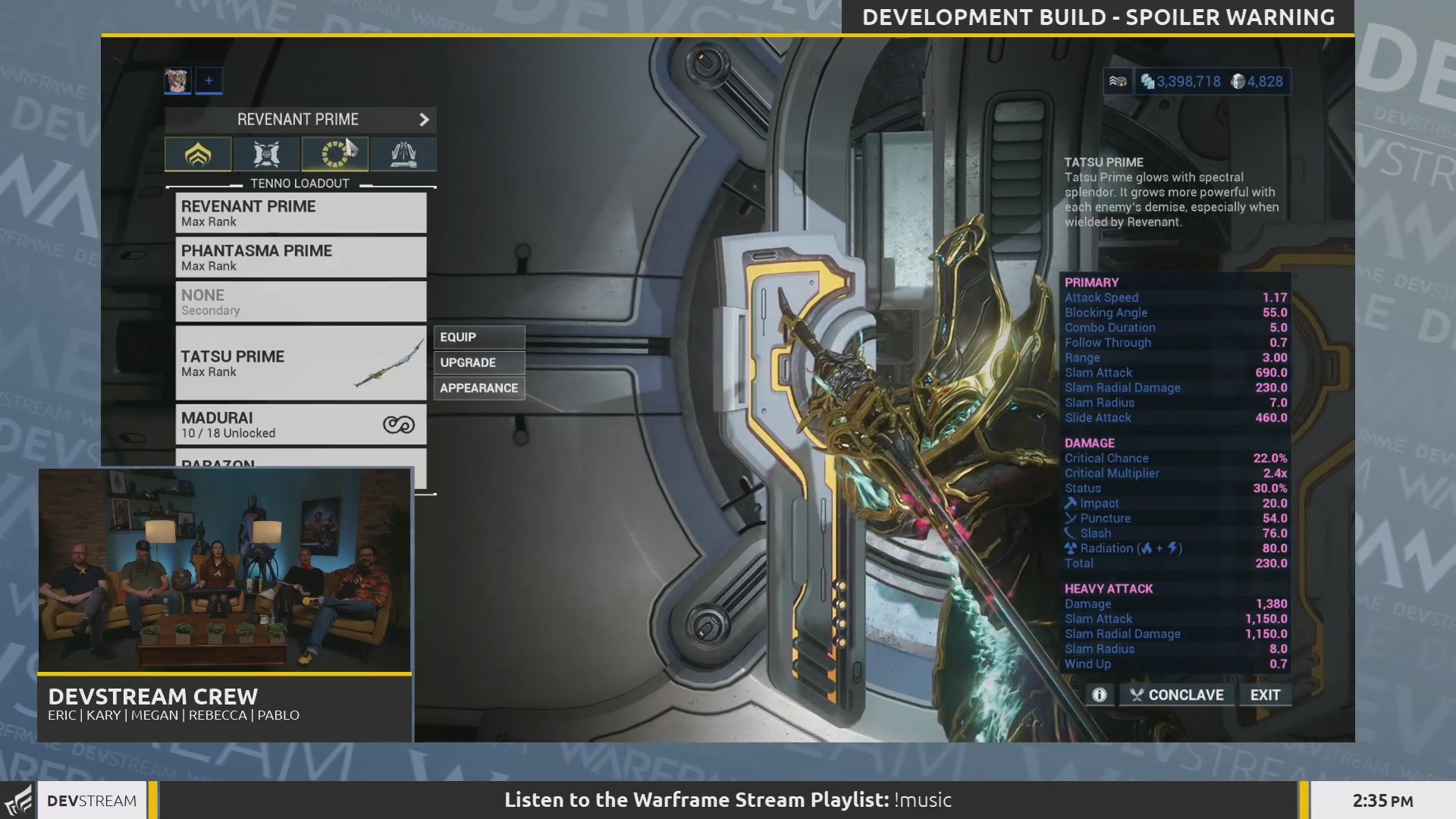Image resolution: width=1456 pixels, height=819 pixels.
Task: Select the companion/sentinel tab icon
Action: (266, 155)
